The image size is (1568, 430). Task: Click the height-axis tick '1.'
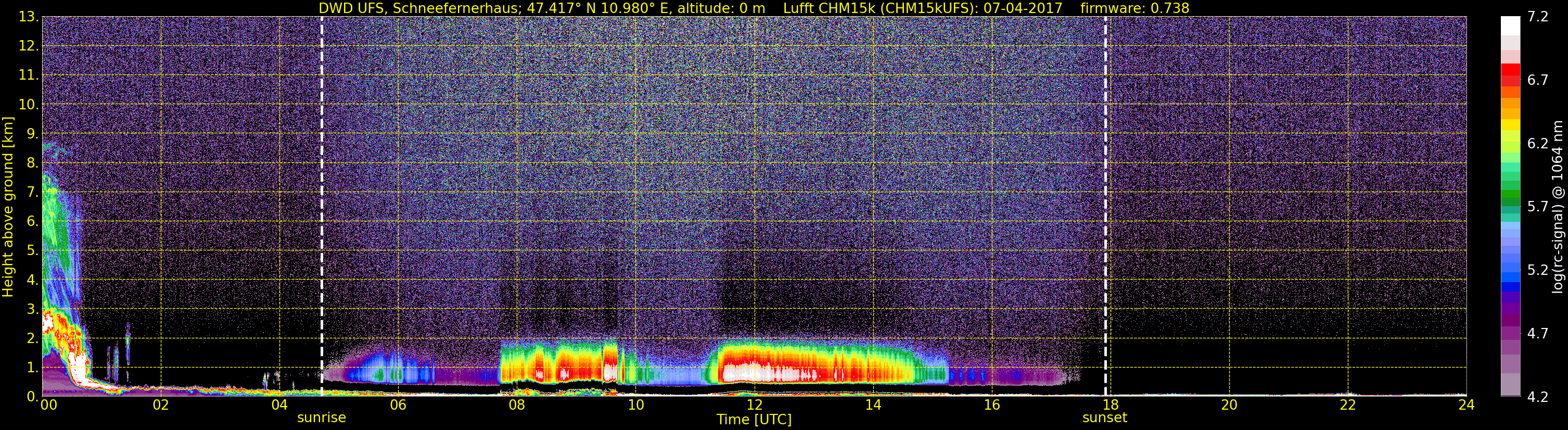tap(33, 367)
